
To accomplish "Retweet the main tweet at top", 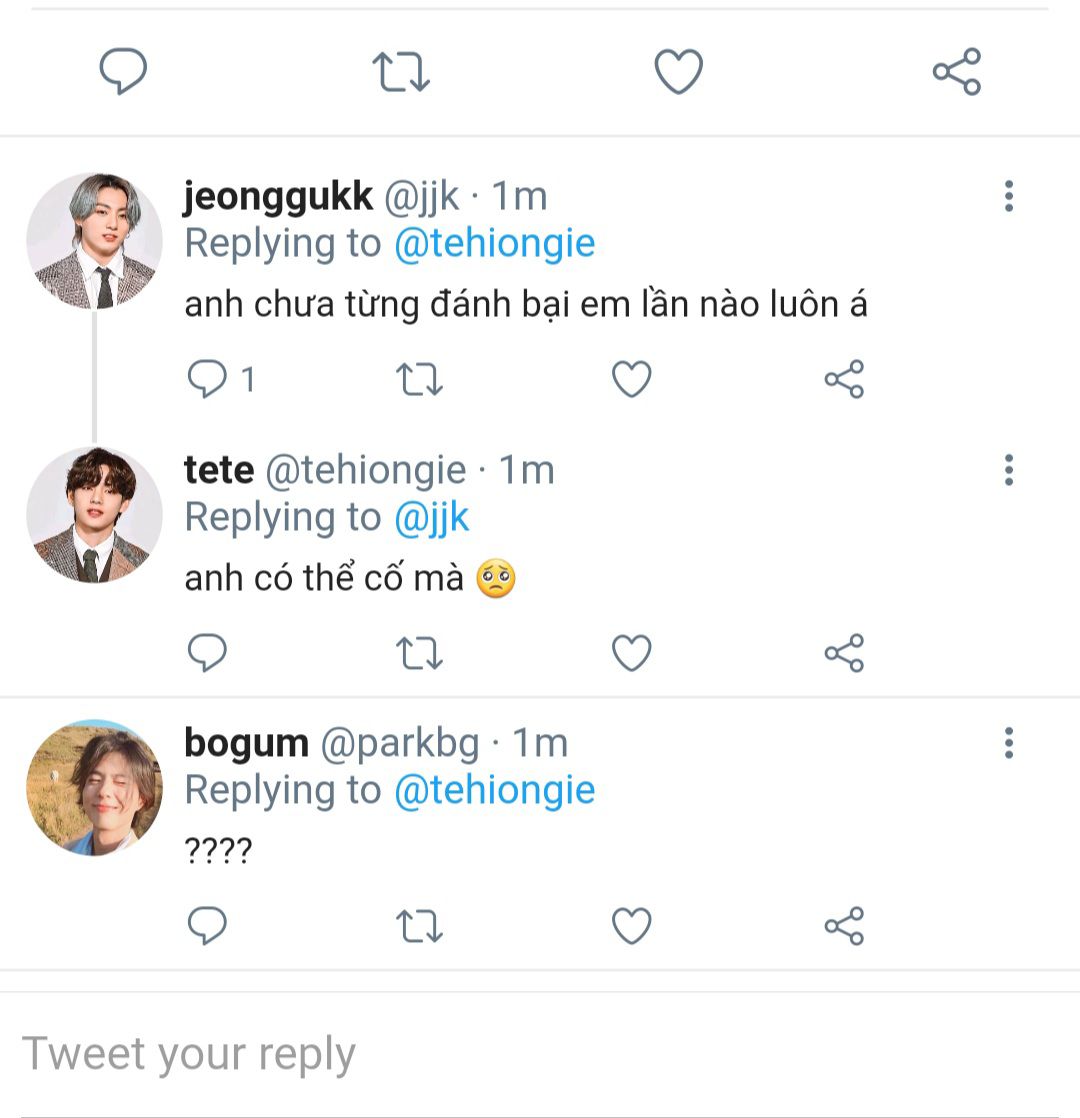I will click(401, 73).
